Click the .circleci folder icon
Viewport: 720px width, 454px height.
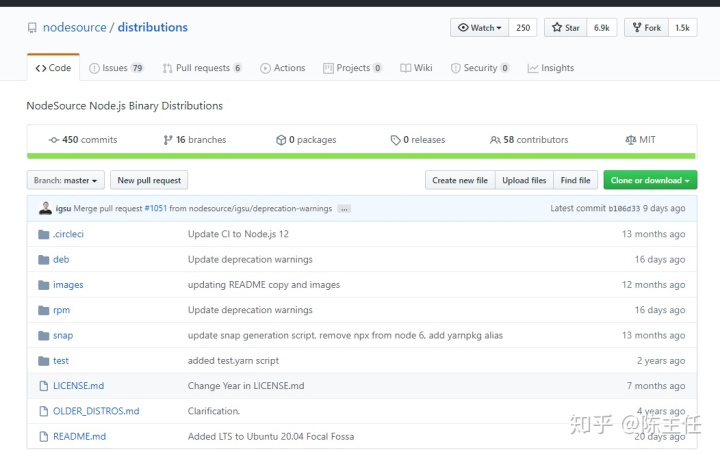point(44,235)
